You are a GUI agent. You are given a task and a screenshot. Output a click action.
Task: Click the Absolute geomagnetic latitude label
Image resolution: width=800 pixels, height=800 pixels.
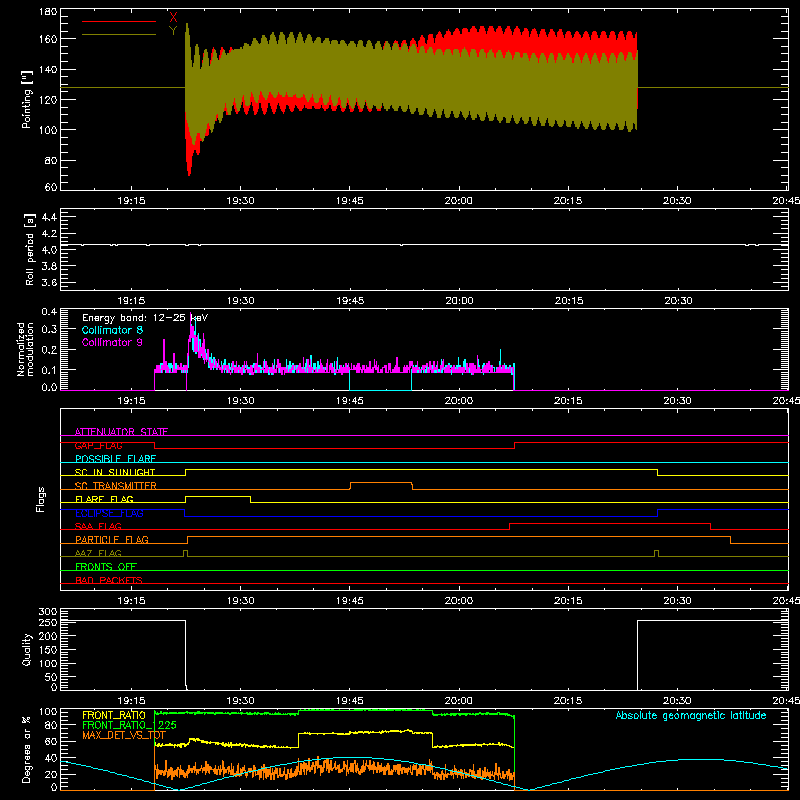pyautogui.click(x=691, y=715)
